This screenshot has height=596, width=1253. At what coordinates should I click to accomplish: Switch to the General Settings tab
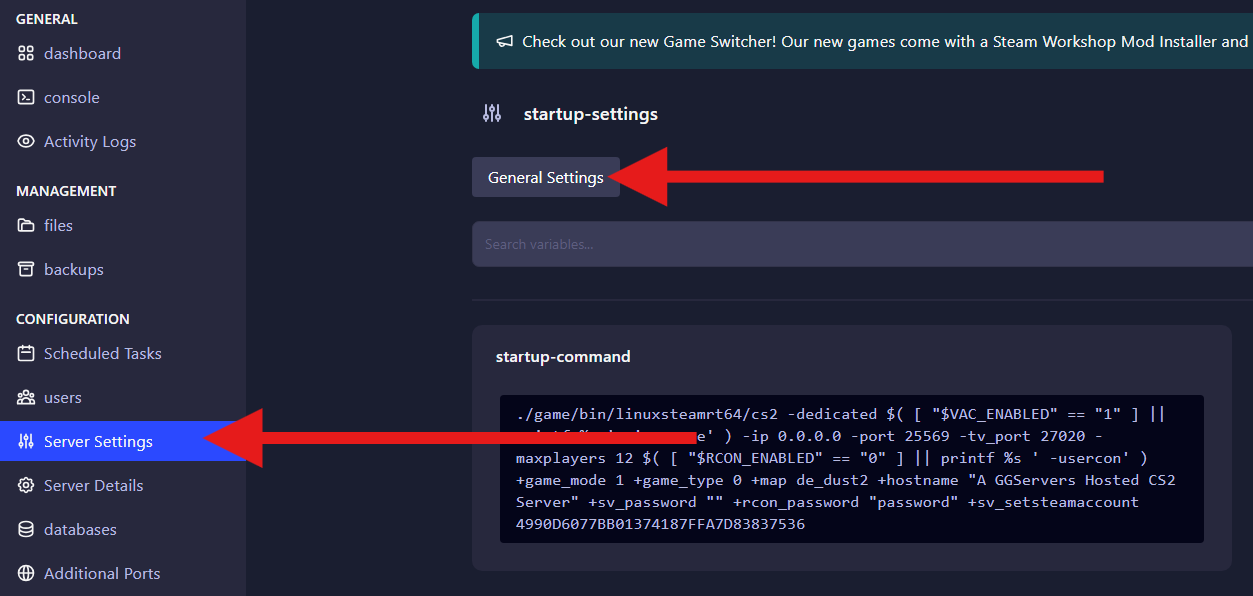545,176
